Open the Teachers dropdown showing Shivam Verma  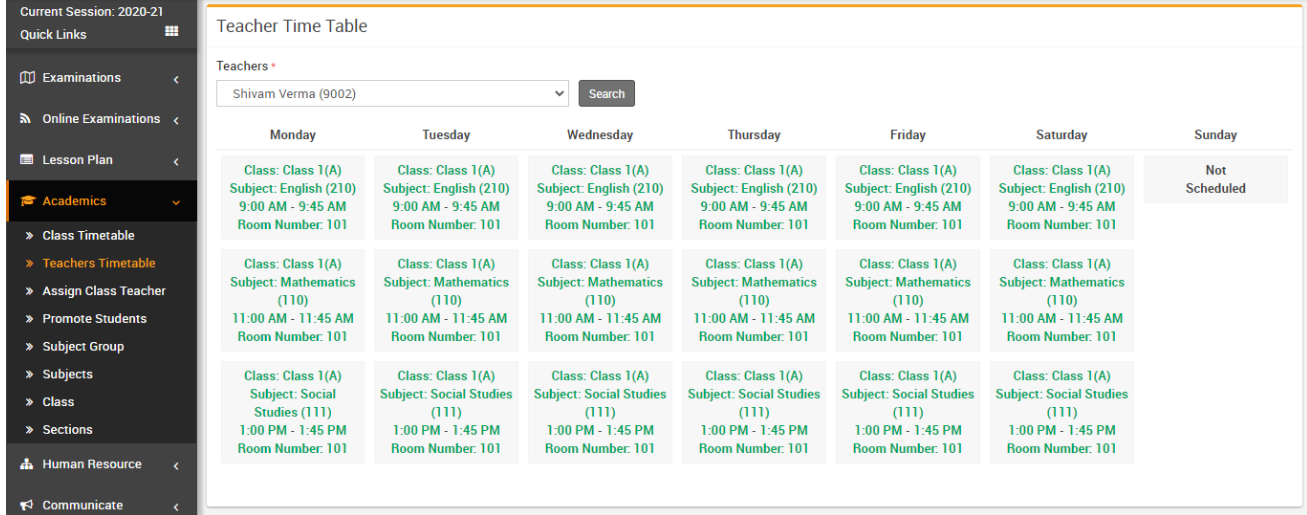(x=392, y=94)
